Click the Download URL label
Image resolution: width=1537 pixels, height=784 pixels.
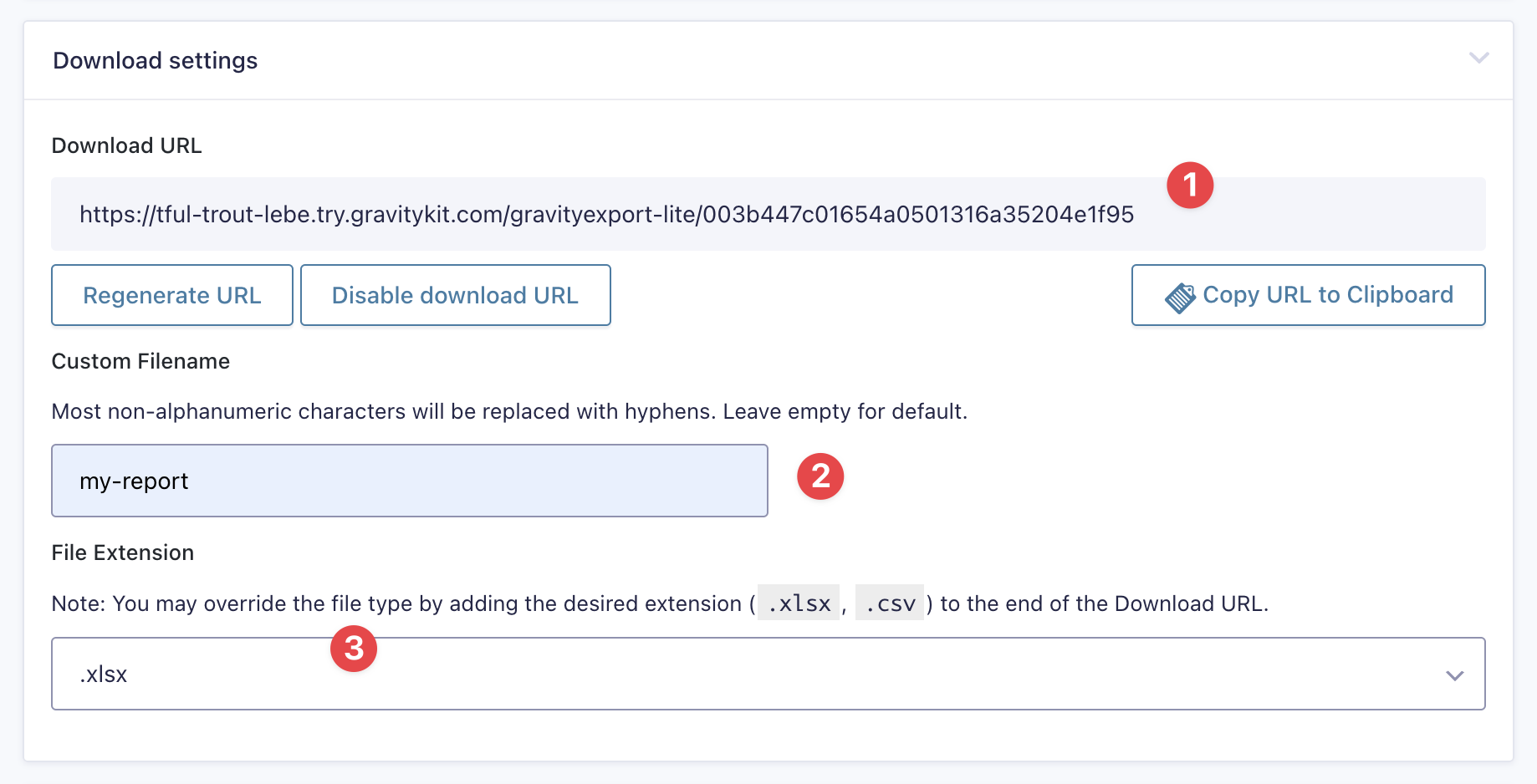126,145
